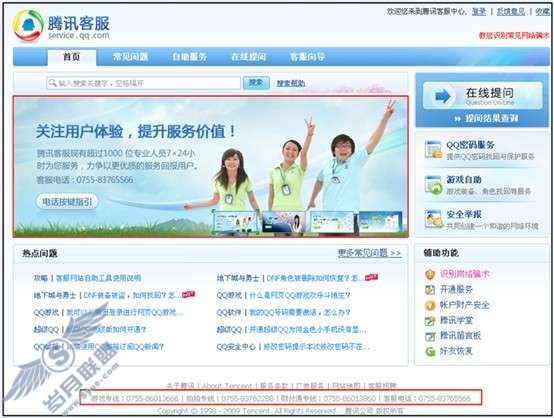Open the 客服向导 tab
The height and width of the screenshot is (418, 554).
pos(307,57)
